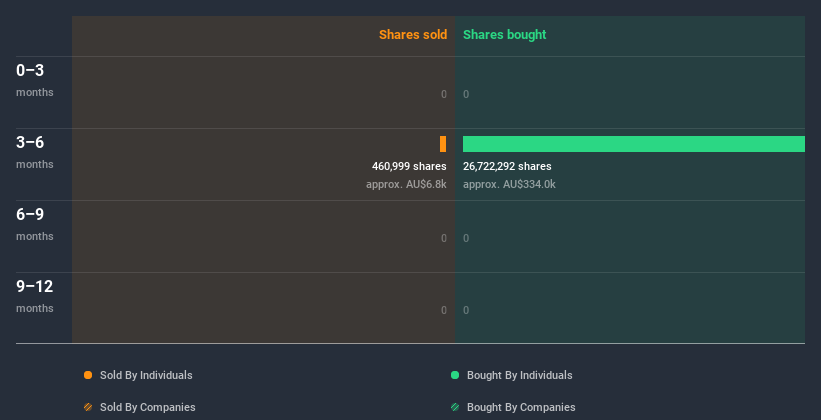Click the green Bought By Individuals legend dot

click(x=455, y=375)
